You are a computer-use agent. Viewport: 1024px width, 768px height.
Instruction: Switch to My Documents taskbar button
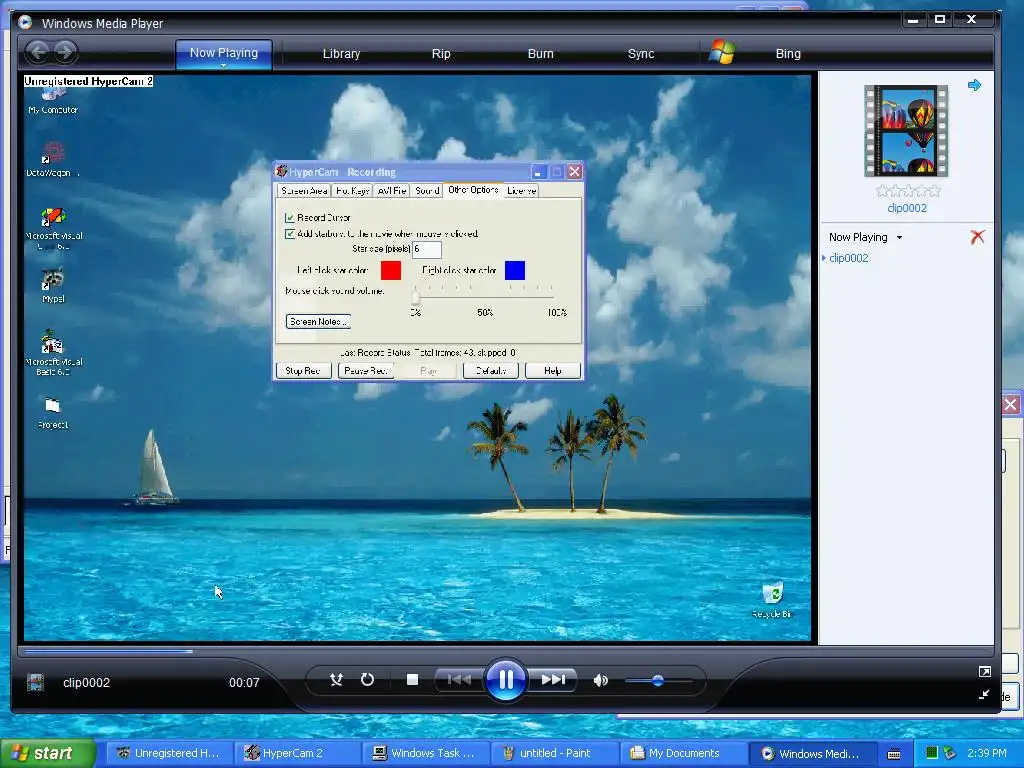tap(683, 753)
